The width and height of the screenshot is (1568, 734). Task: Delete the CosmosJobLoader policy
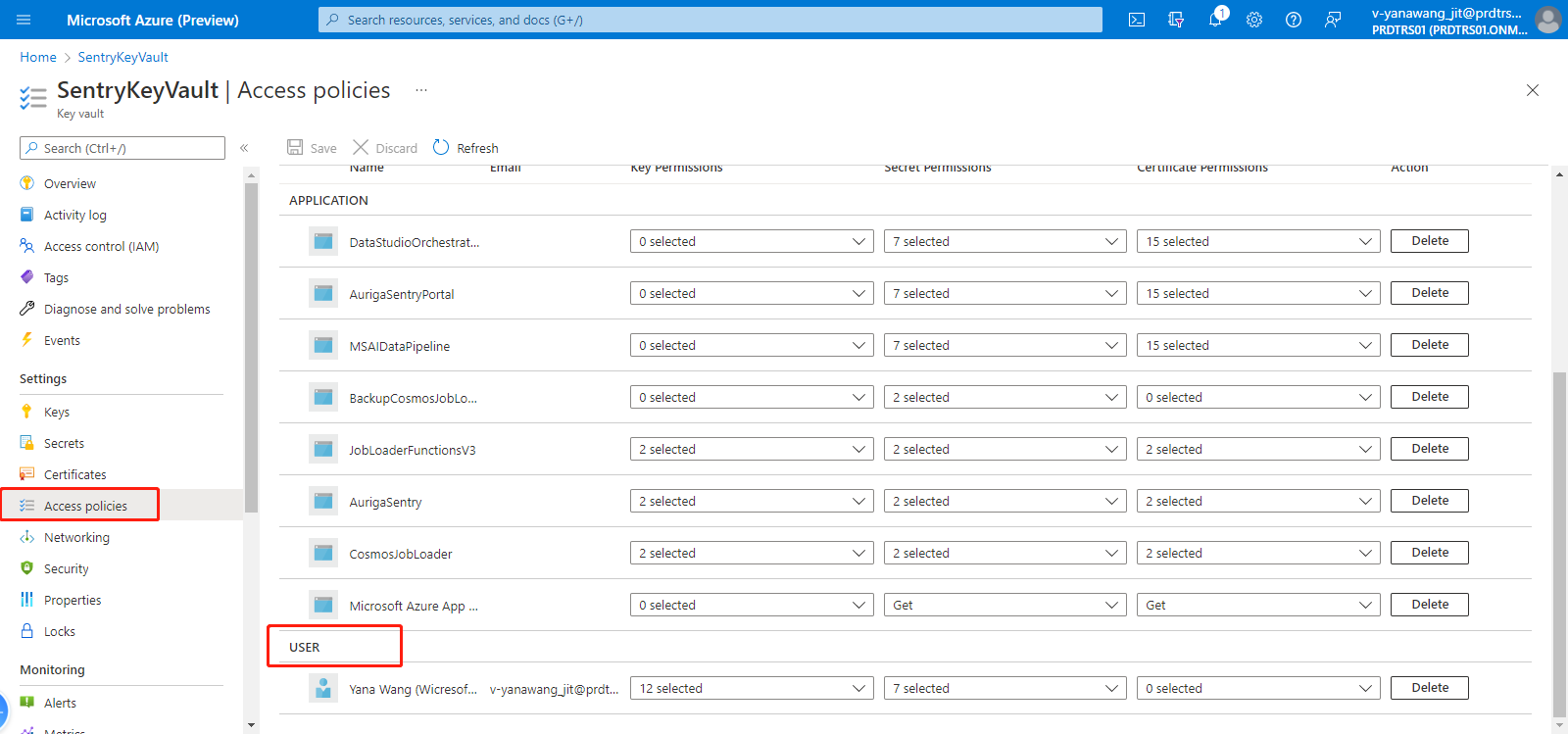click(x=1429, y=553)
